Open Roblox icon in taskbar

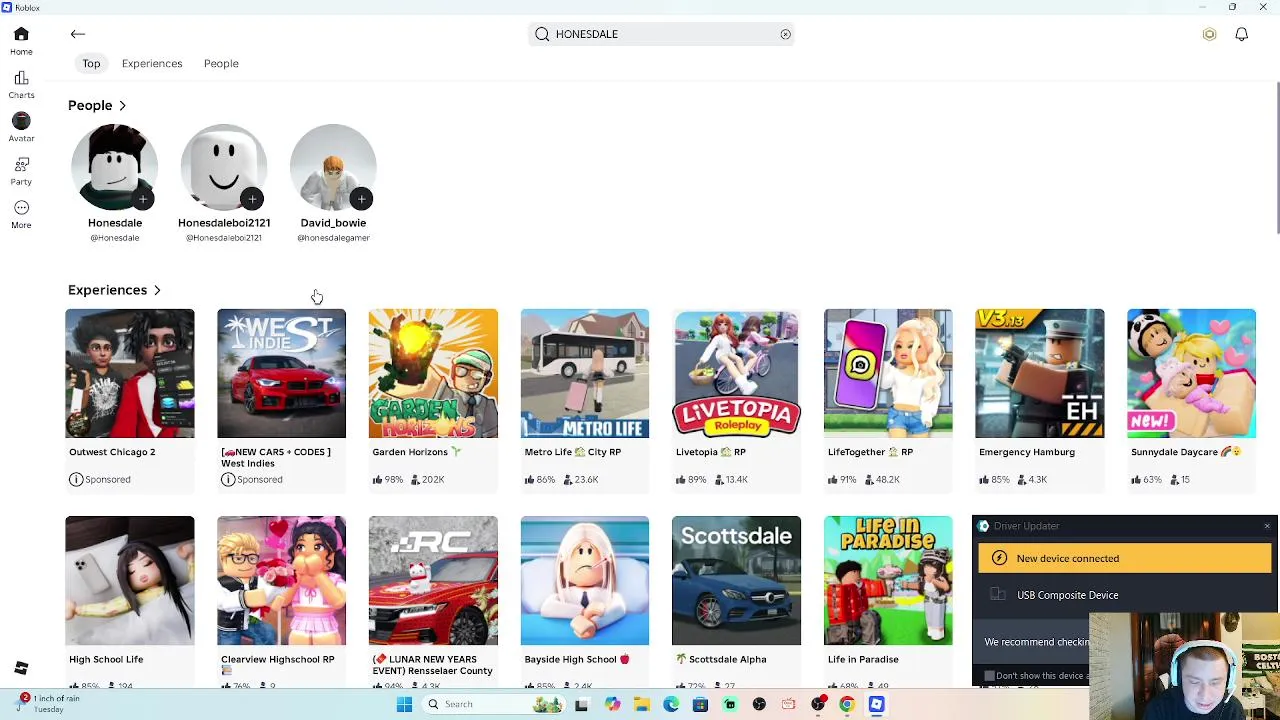(876, 704)
